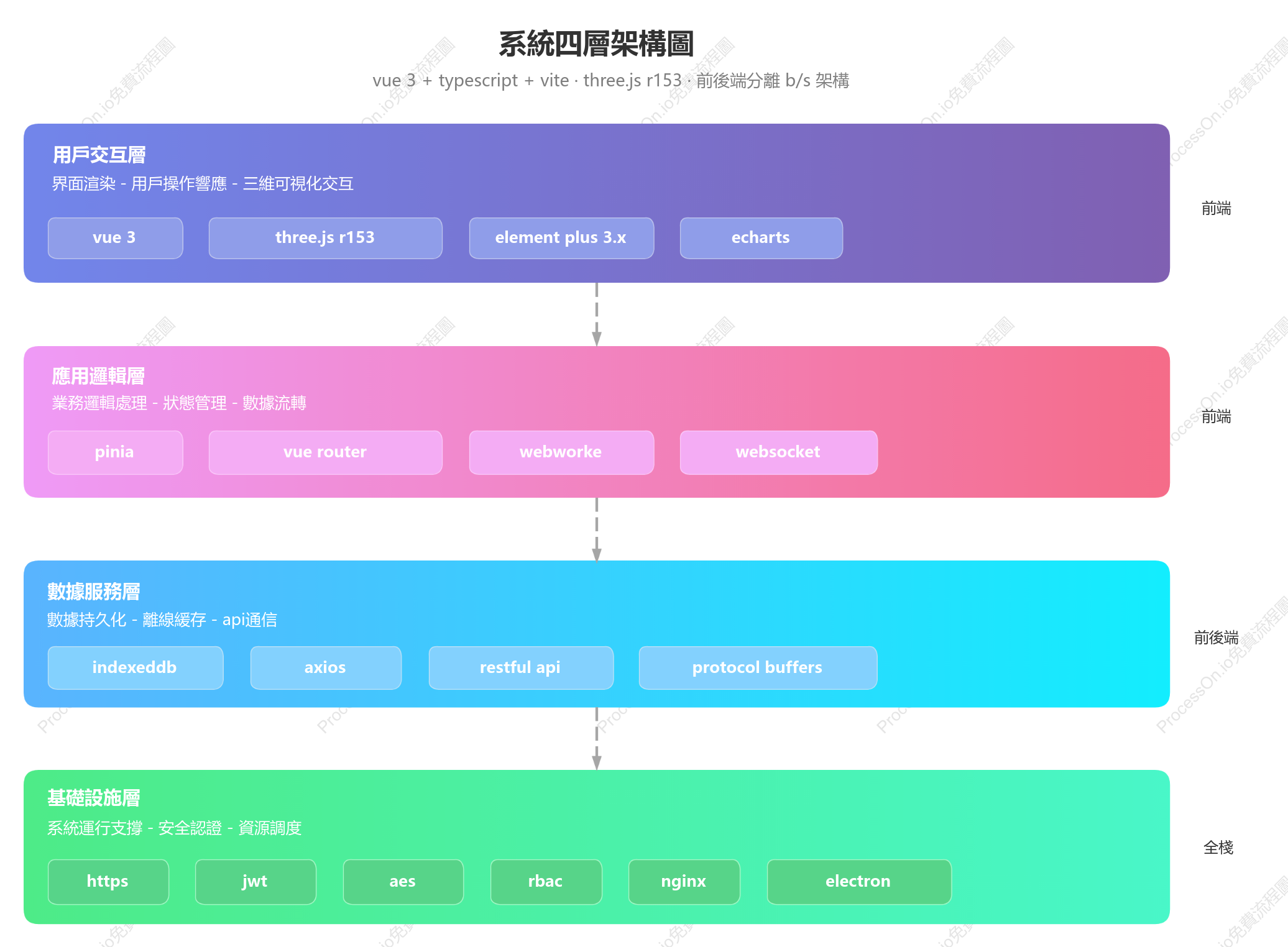Select the electron box

tap(859, 882)
